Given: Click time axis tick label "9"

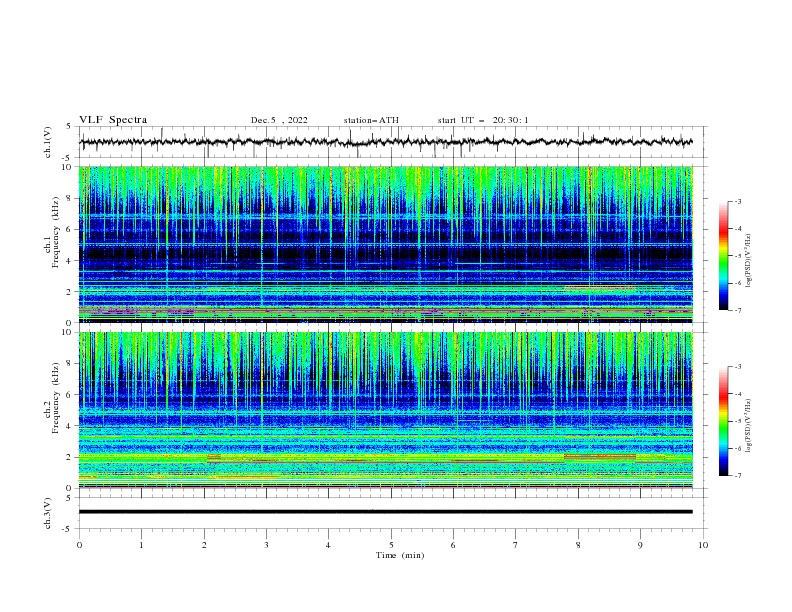Looking at the screenshot, I should pyautogui.click(x=640, y=545).
